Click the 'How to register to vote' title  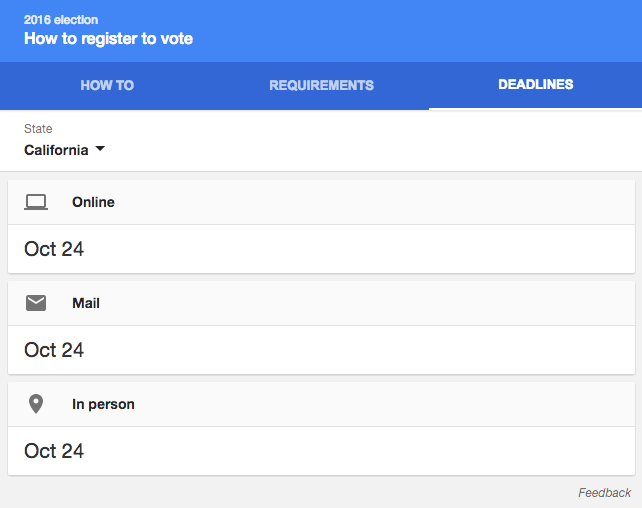tap(108, 39)
